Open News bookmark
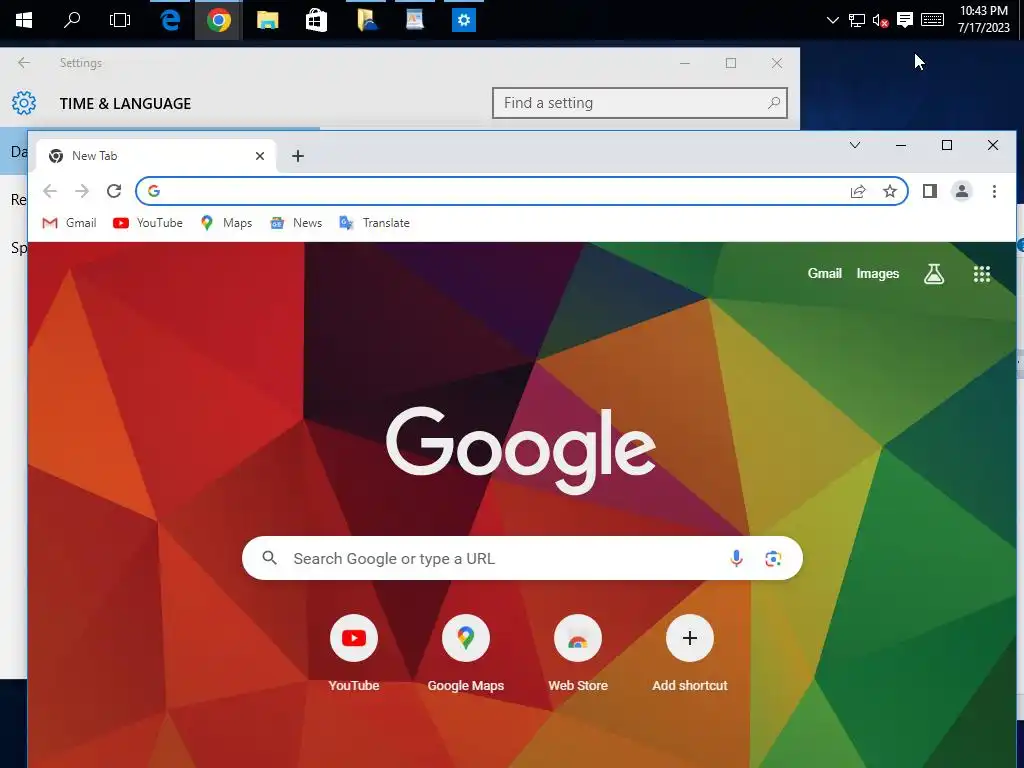The image size is (1024, 768). pos(296,223)
